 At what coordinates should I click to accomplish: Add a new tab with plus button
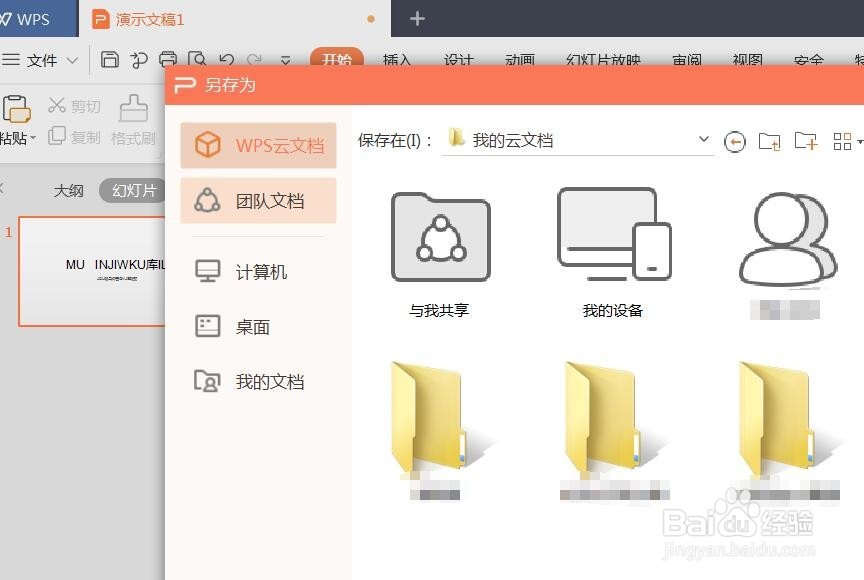click(417, 19)
